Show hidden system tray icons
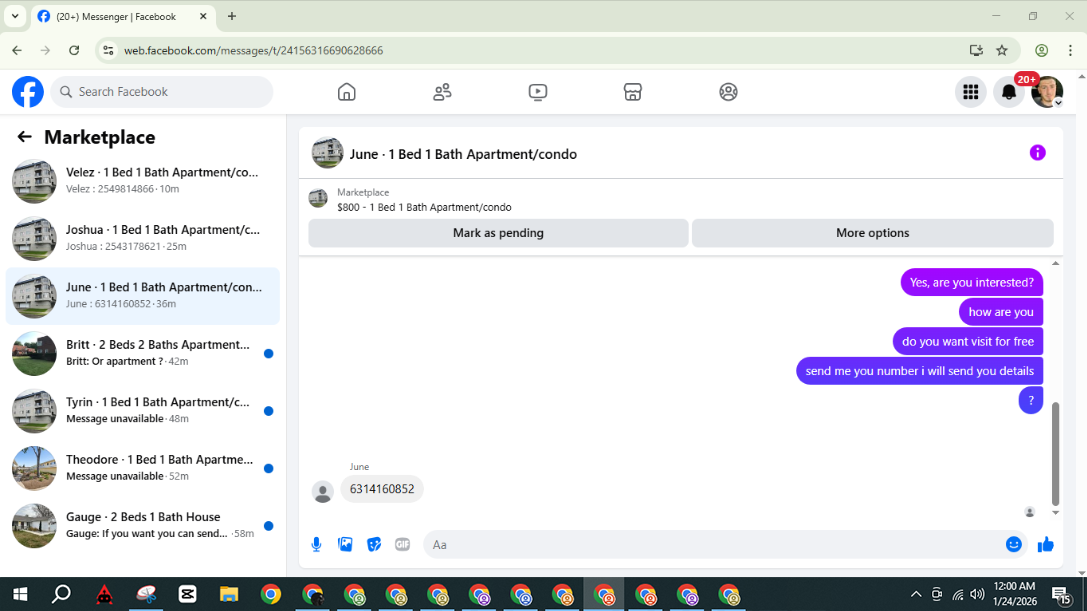Image resolution: width=1087 pixels, height=611 pixels. [916, 594]
